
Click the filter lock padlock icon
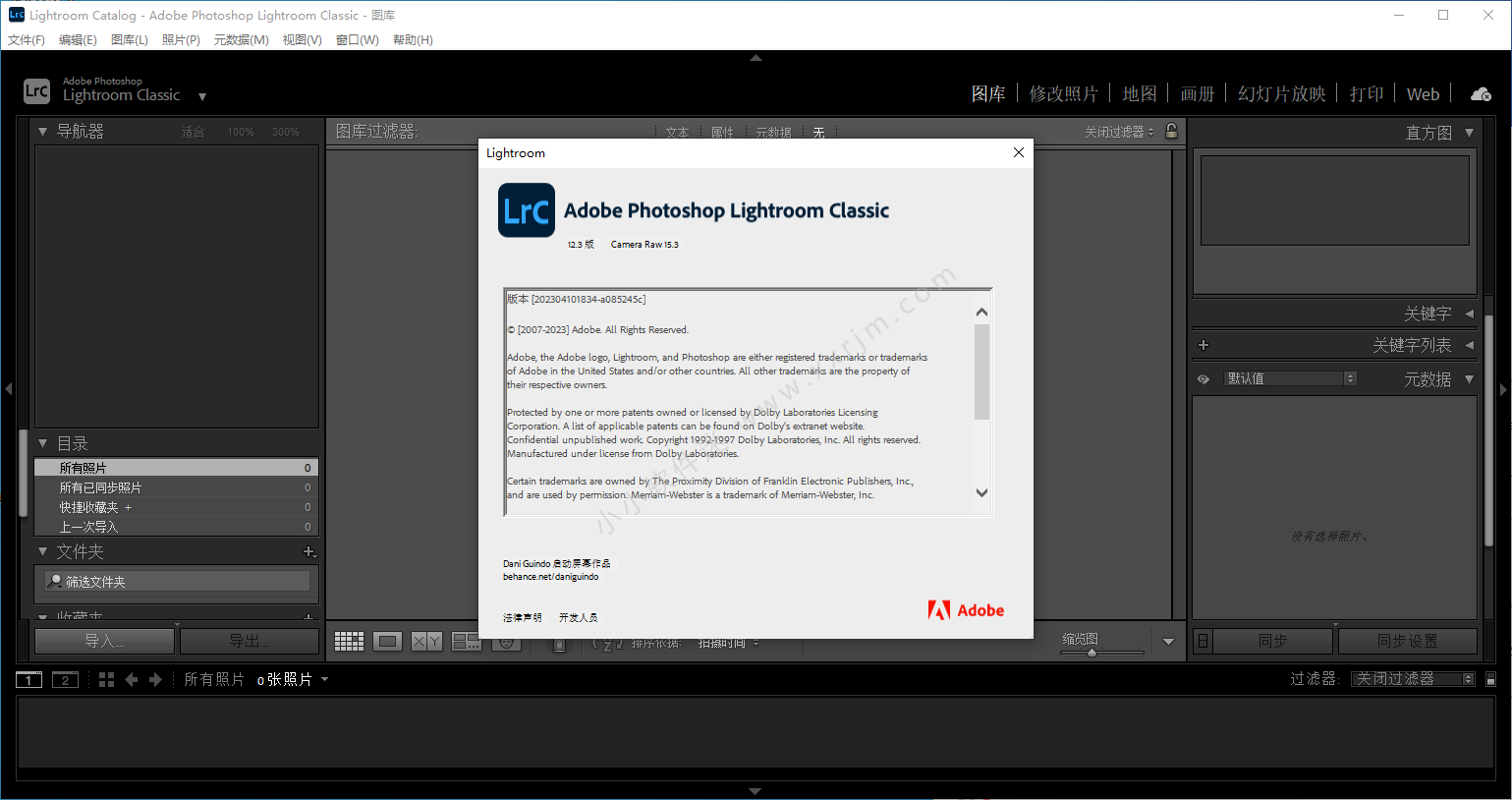click(1171, 131)
